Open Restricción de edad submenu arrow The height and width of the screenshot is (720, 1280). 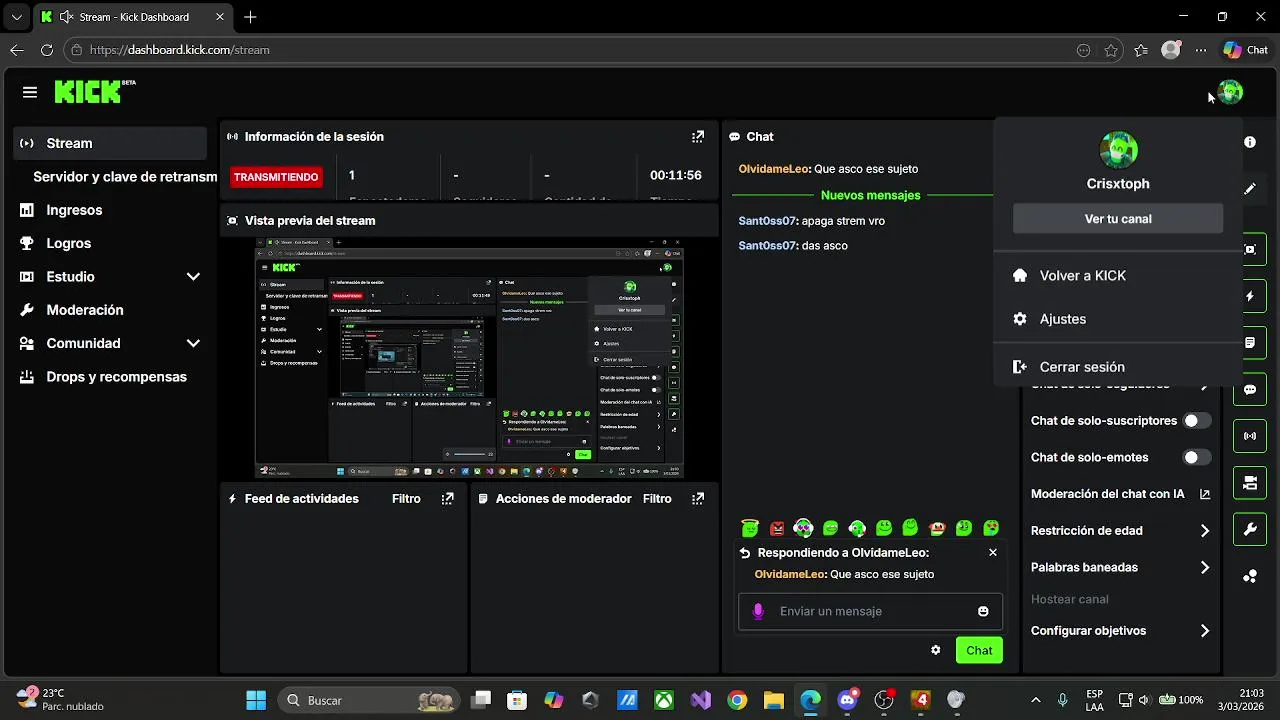point(1205,531)
